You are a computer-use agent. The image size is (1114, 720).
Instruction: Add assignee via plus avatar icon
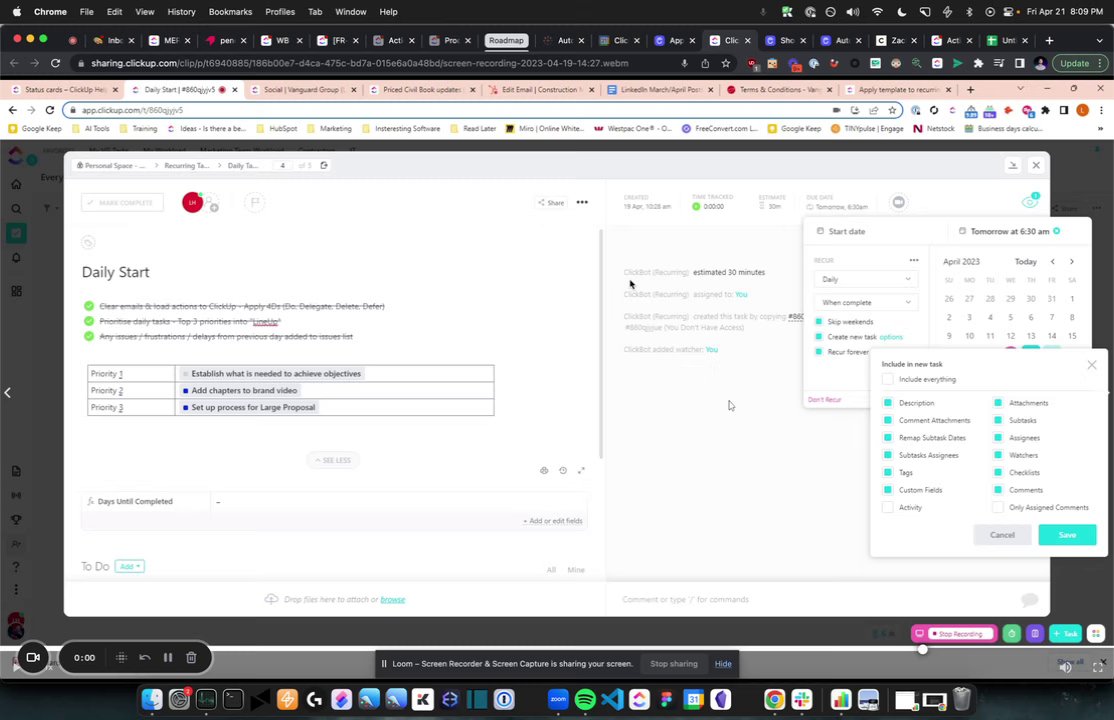pyautogui.click(x=212, y=204)
